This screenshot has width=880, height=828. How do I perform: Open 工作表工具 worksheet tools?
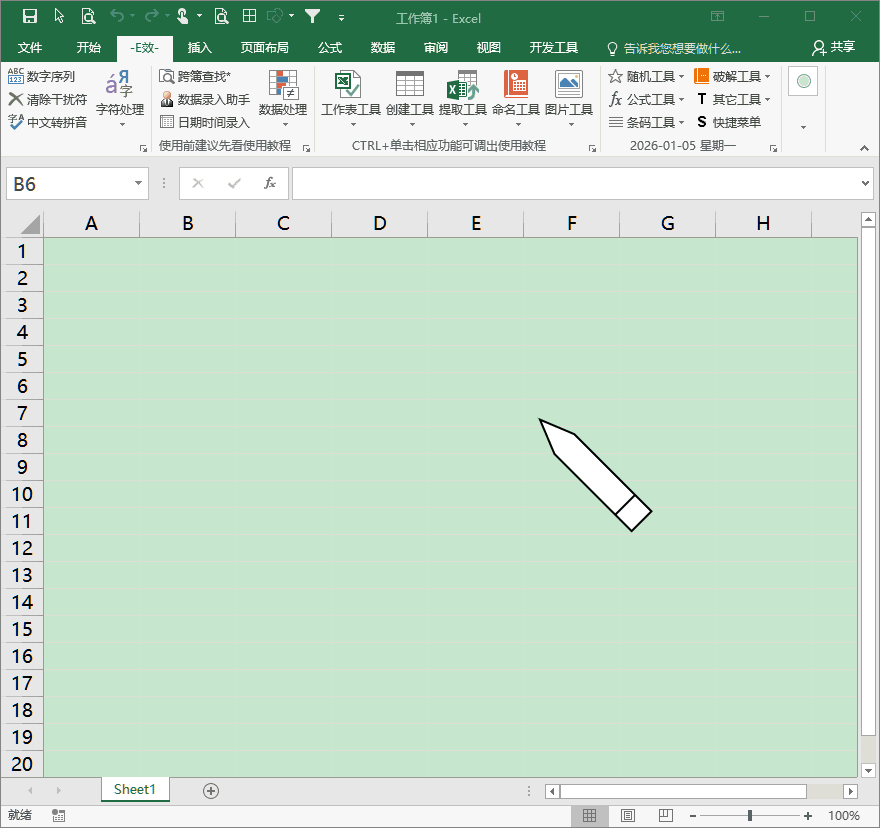tap(350, 93)
